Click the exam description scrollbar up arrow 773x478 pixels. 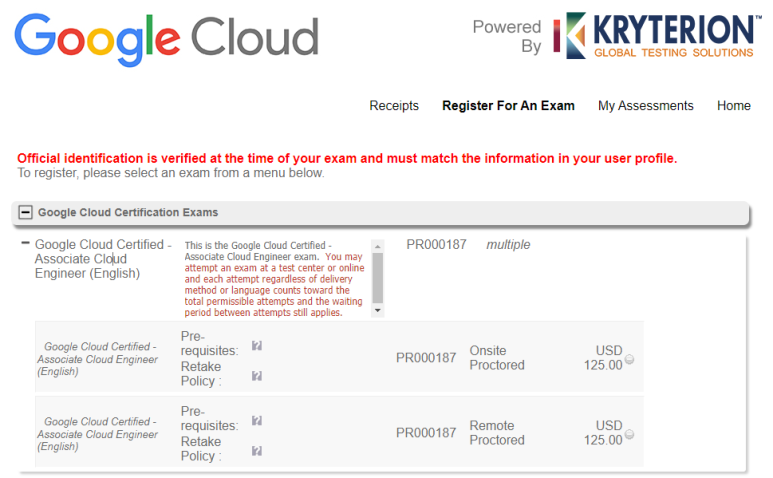378,246
